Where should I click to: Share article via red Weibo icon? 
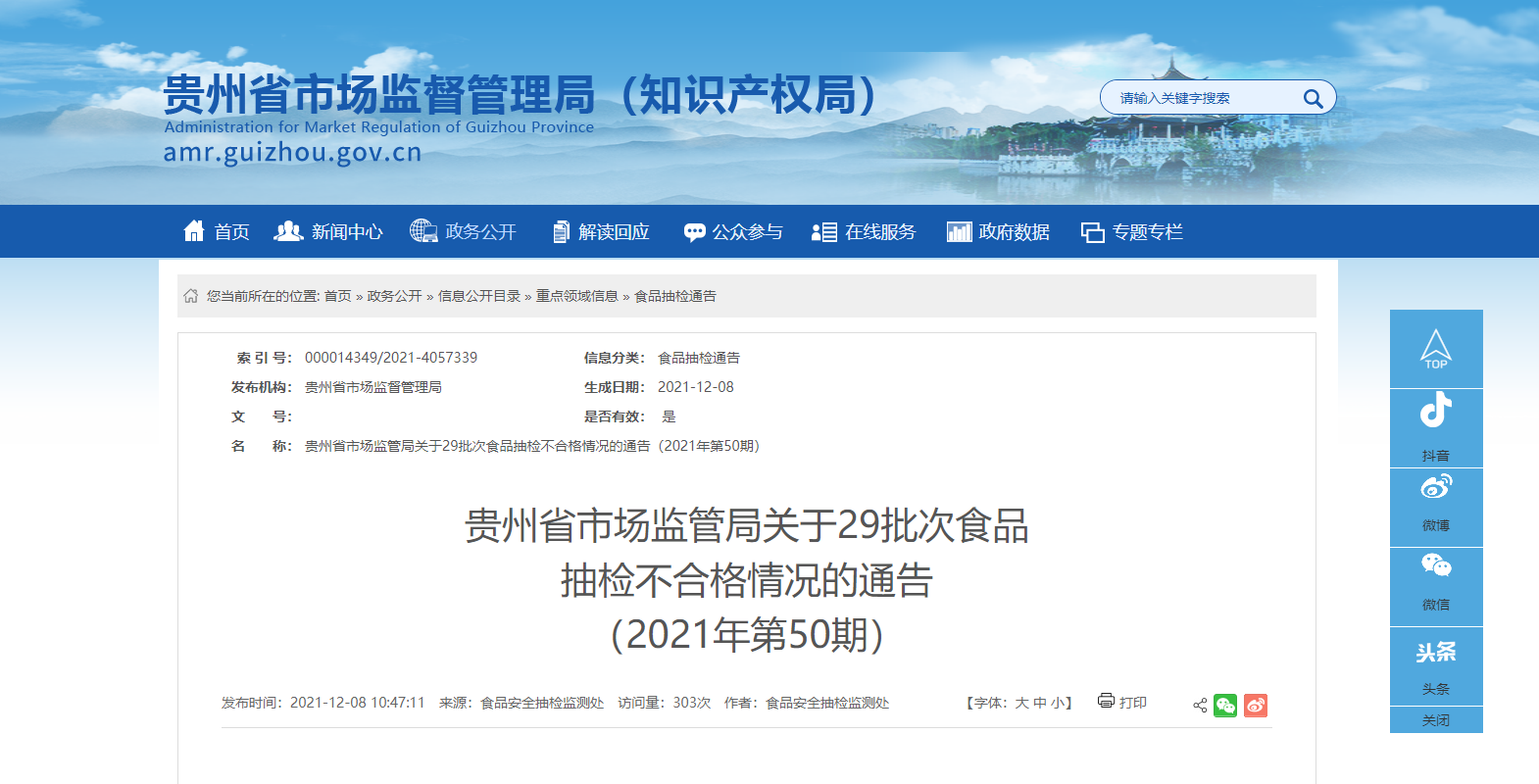click(1256, 706)
